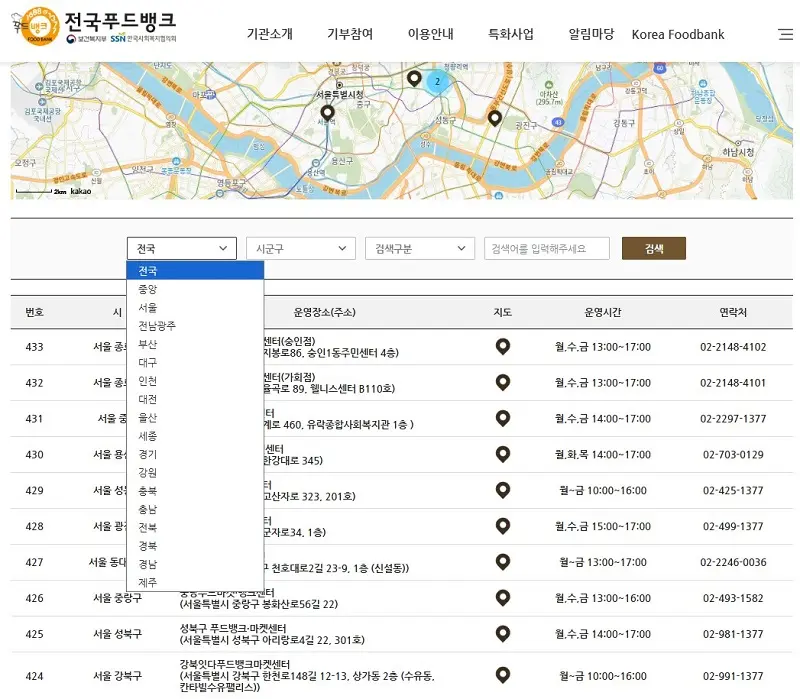Collapse the 전국 region dropdown
The height and width of the screenshot is (699, 800).
point(182,248)
